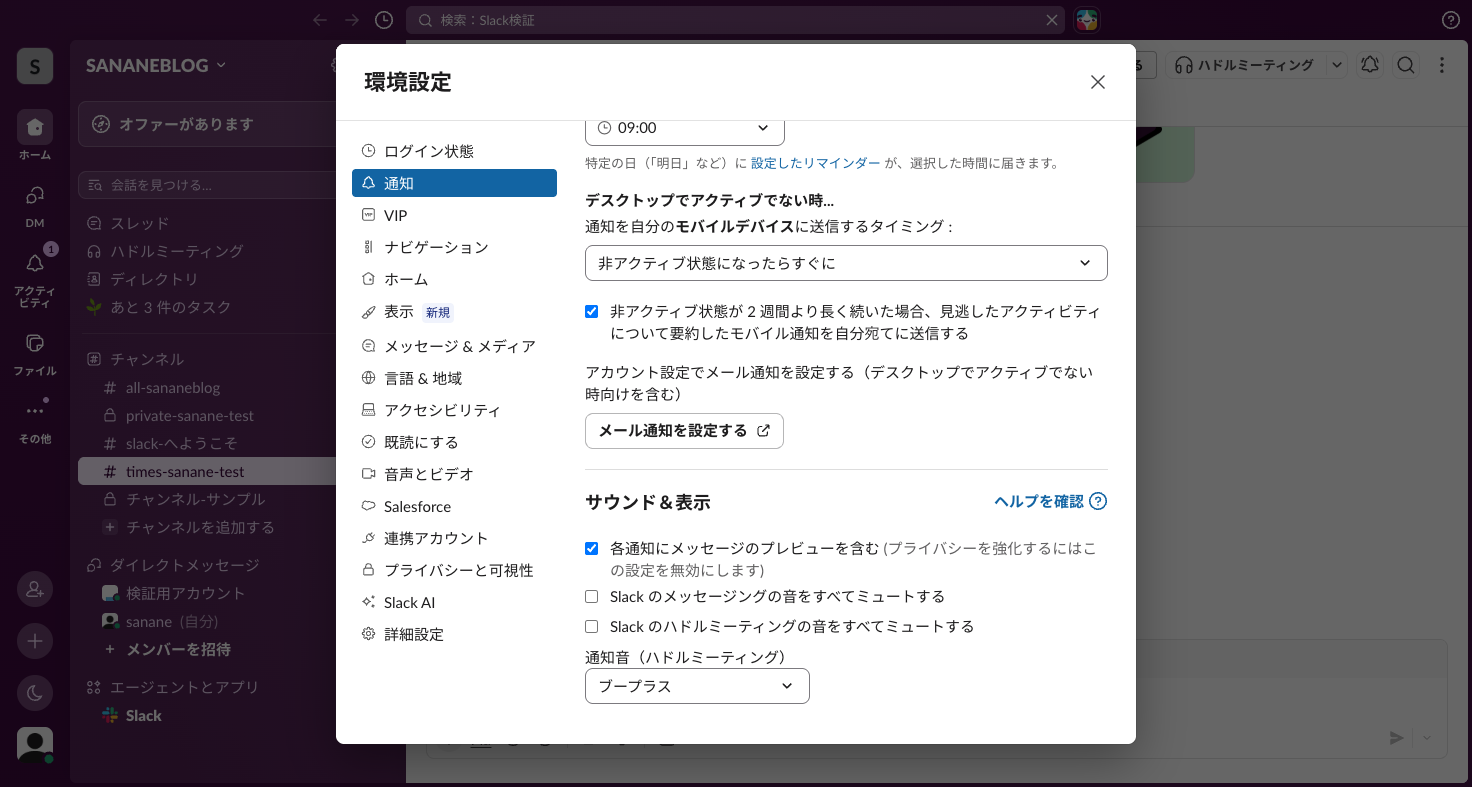1472x787 pixels.
Task: Open the ブープラス notification sound dropdown
Action: (x=697, y=686)
